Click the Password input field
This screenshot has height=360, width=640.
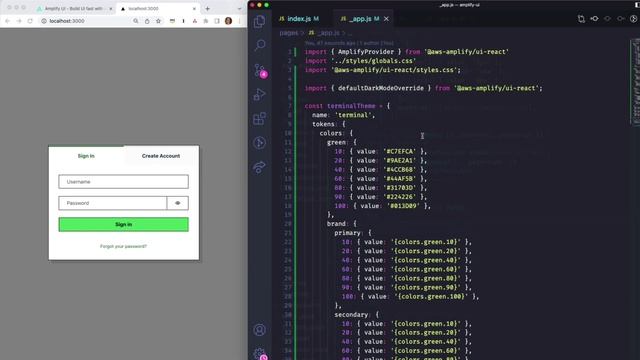(113, 203)
